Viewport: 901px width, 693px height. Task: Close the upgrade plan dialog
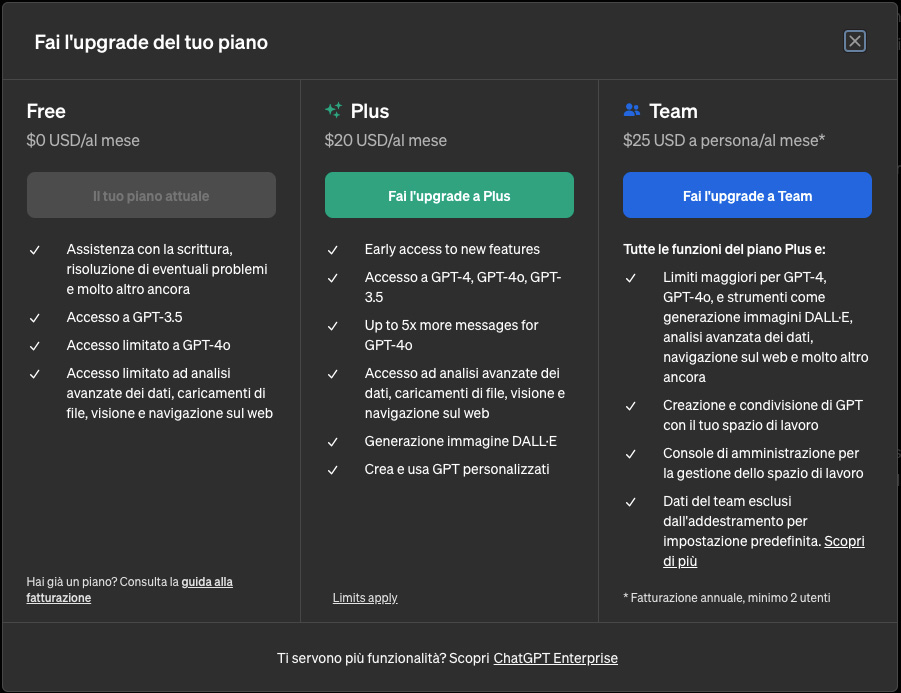click(854, 41)
